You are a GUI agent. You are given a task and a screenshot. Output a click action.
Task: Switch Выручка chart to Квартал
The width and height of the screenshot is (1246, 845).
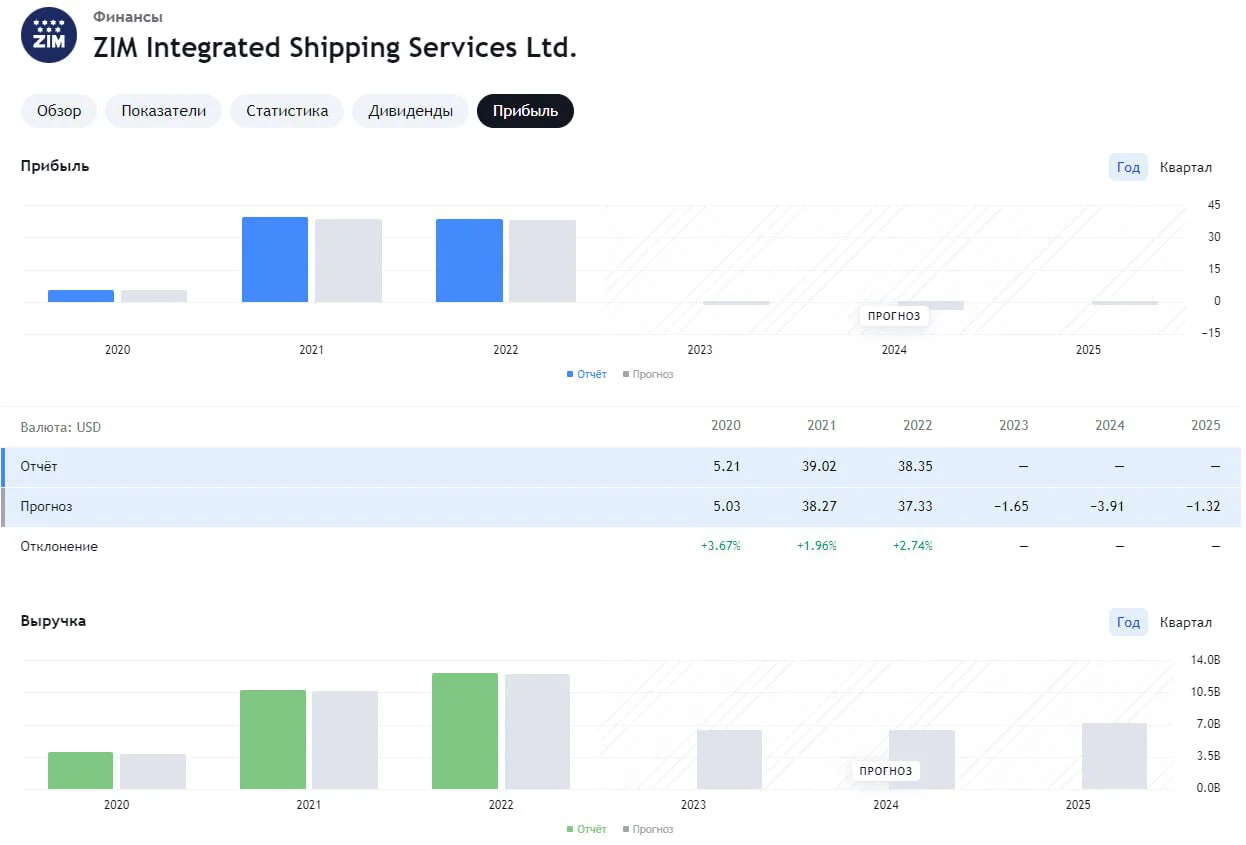(x=1186, y=622)
